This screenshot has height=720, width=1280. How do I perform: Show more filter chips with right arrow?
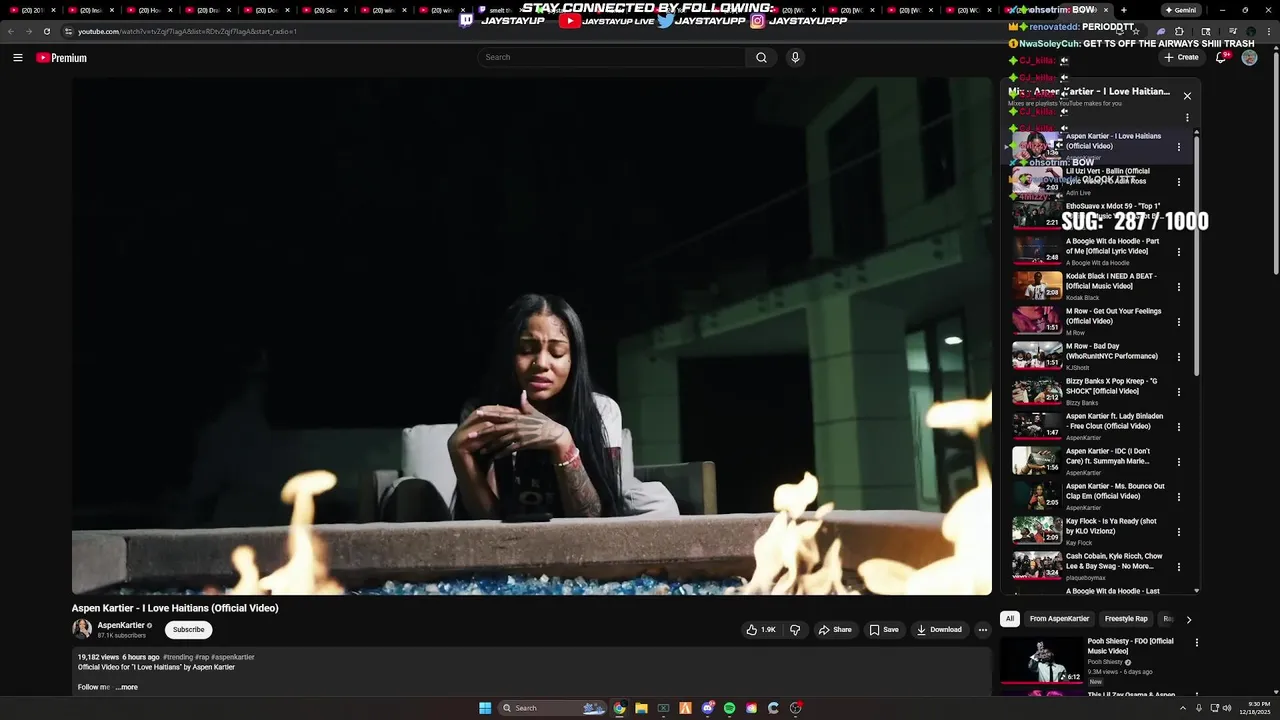tap(1188, 619)
